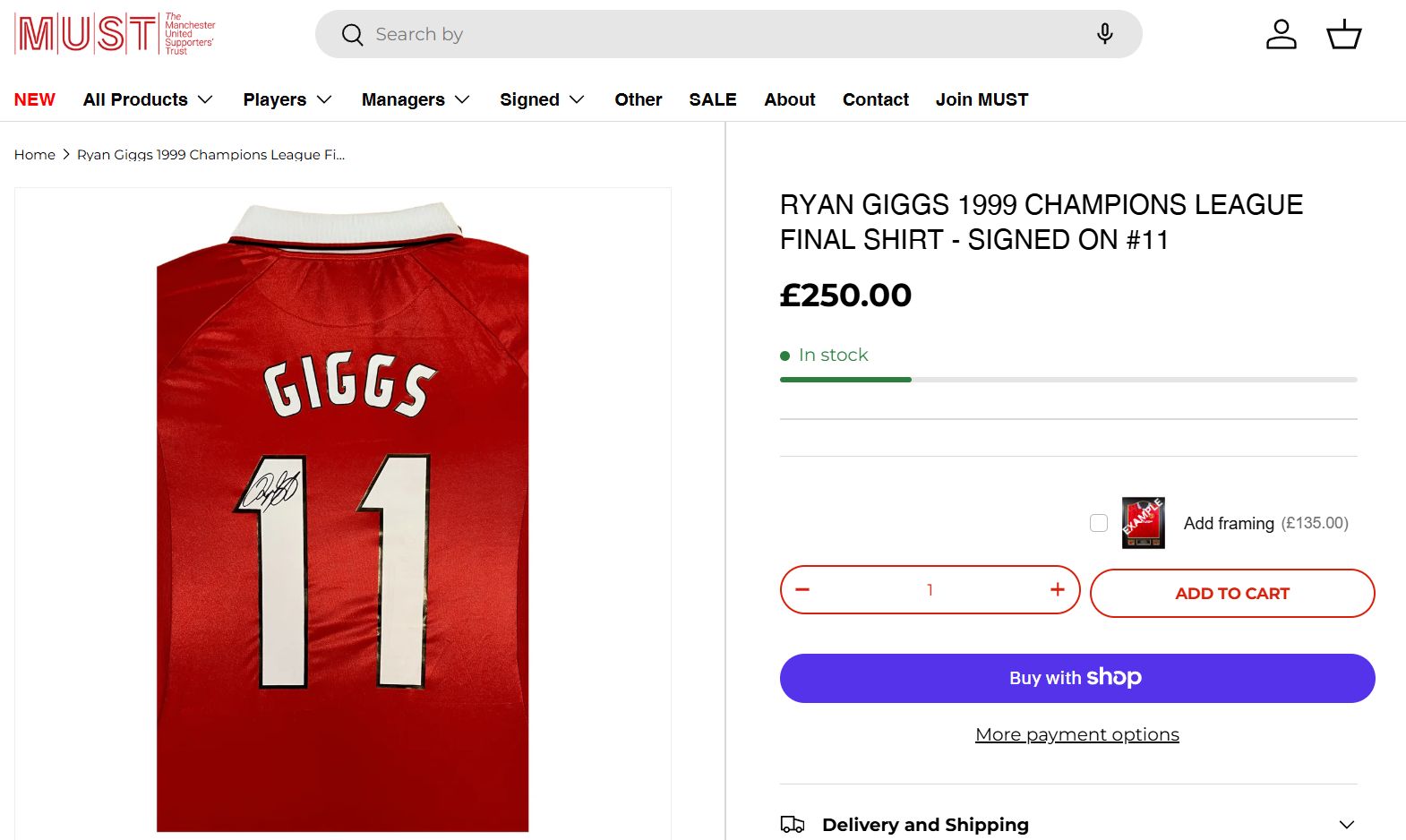Click More payment options link

1076,734
